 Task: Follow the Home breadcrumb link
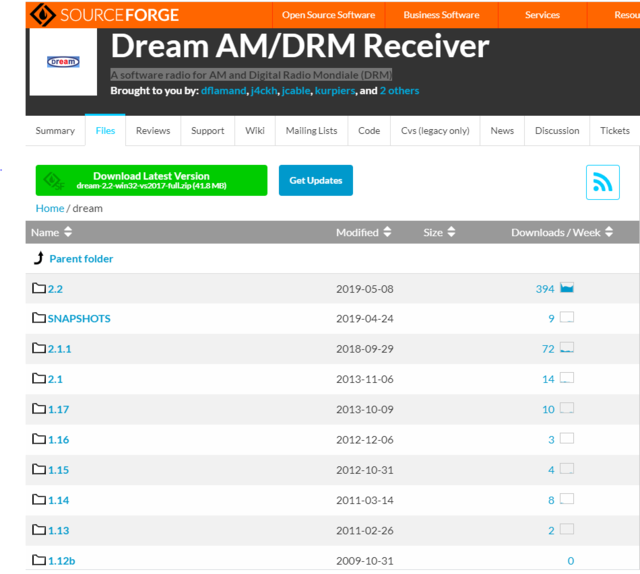pyautogui.click(x=50, y=208)
